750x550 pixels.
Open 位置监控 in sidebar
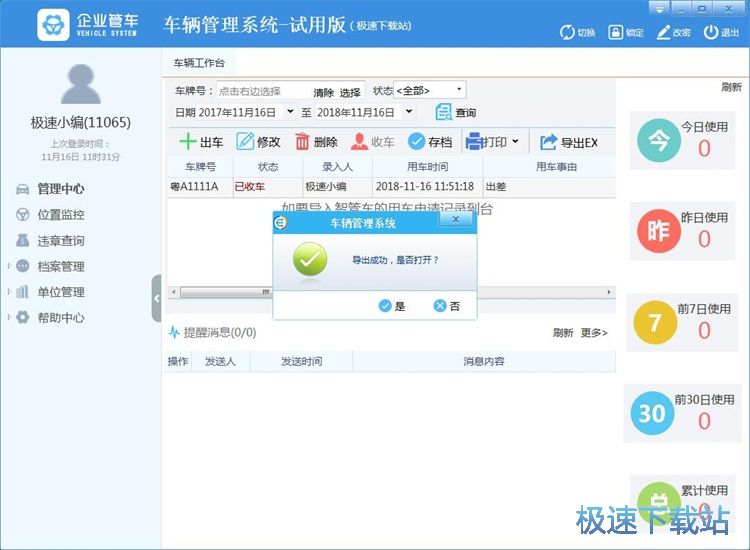(x=60, y=215)
